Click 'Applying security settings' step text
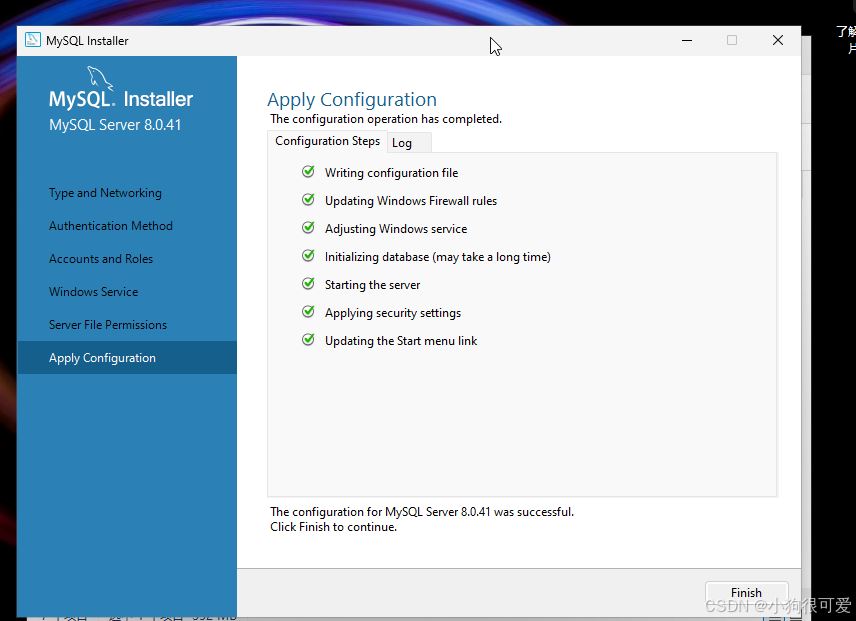Screen dimensions: 856x621 tap(393, 313)
